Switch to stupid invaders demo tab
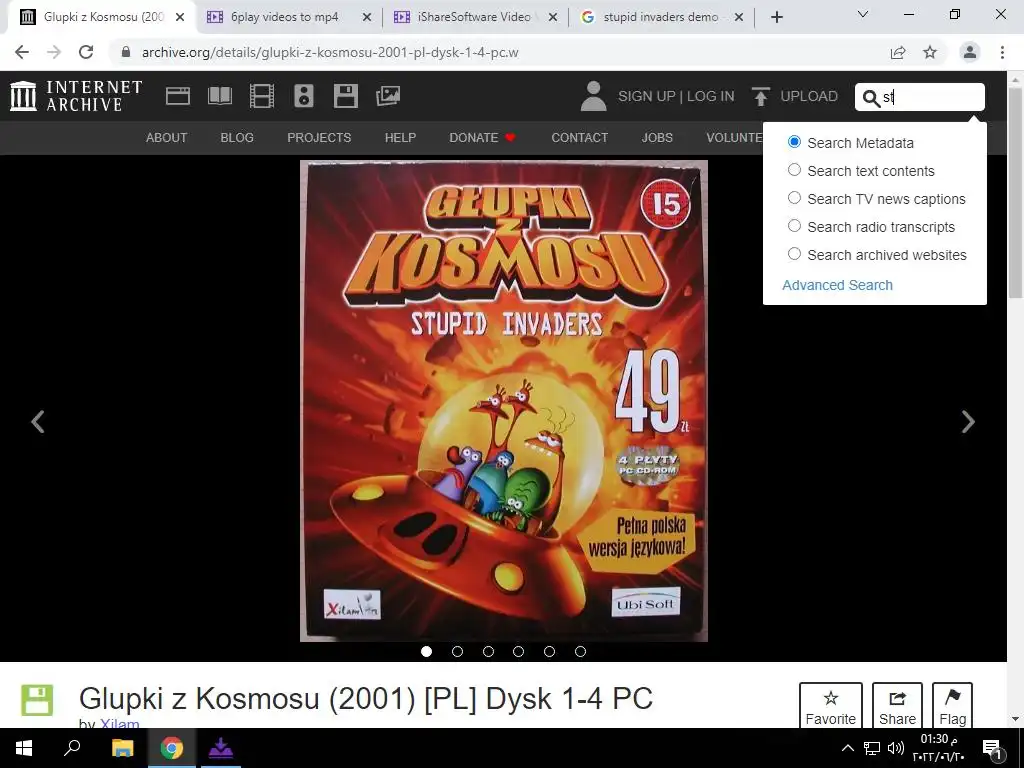 tap(661, 17)
